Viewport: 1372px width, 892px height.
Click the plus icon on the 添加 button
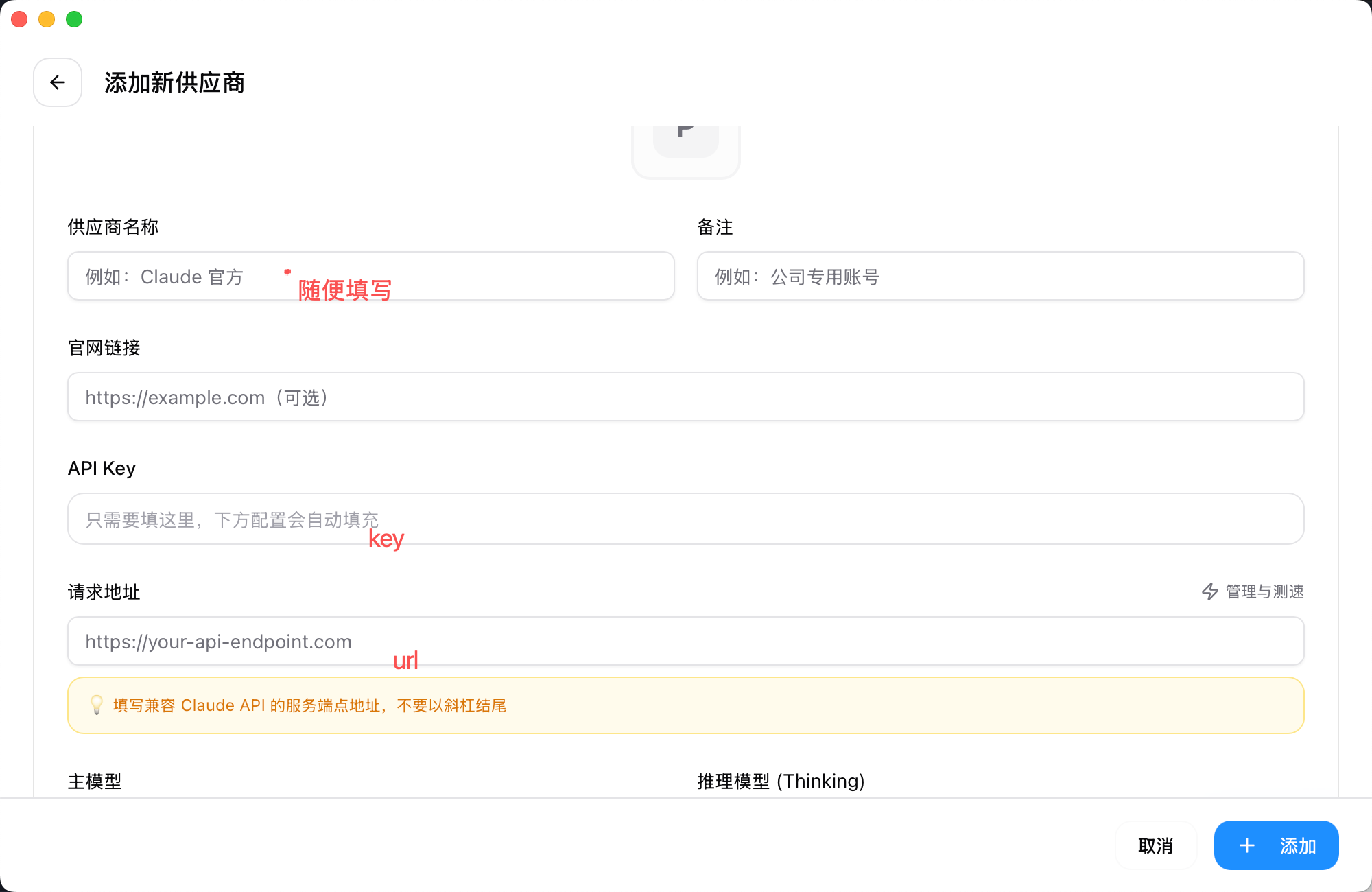1247,845
